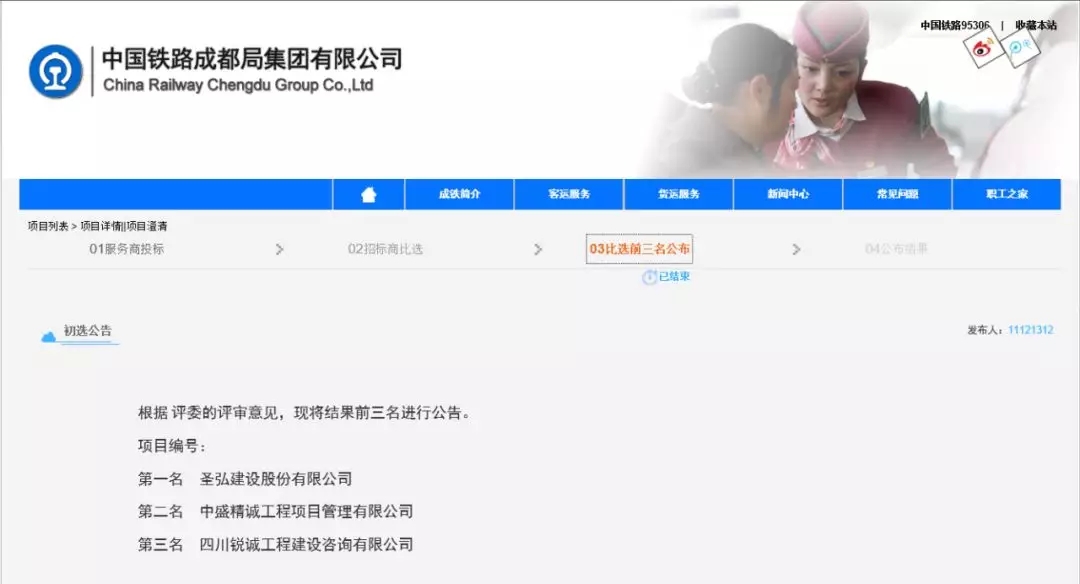Viewport: 1080px width, 584px height.
Task: Click the 中国铁路95306 link
Action: 954,25
